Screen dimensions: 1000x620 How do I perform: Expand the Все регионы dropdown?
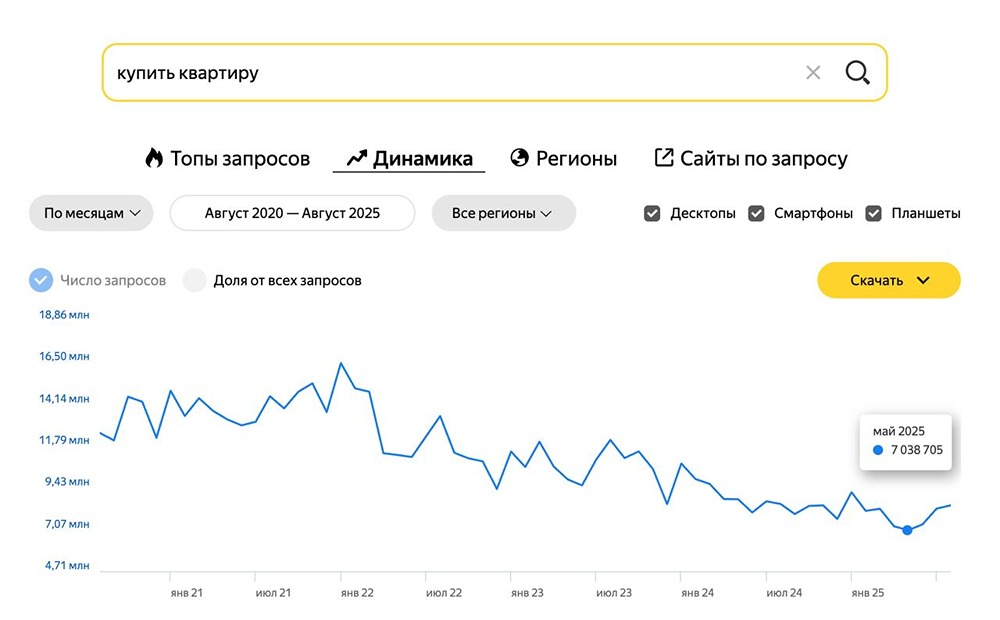503,213
